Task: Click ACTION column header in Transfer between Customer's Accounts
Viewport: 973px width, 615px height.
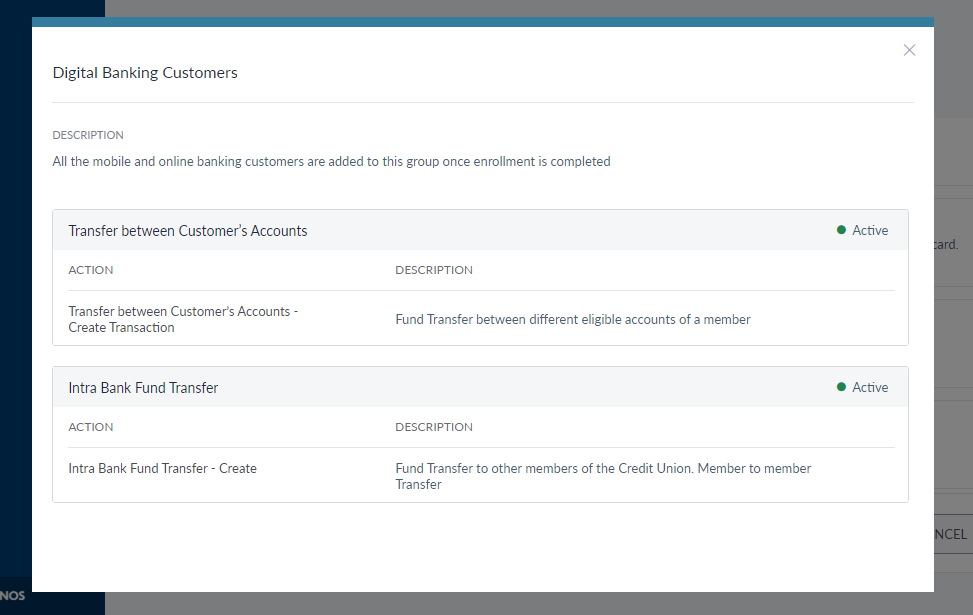Action: coord(91,270)
